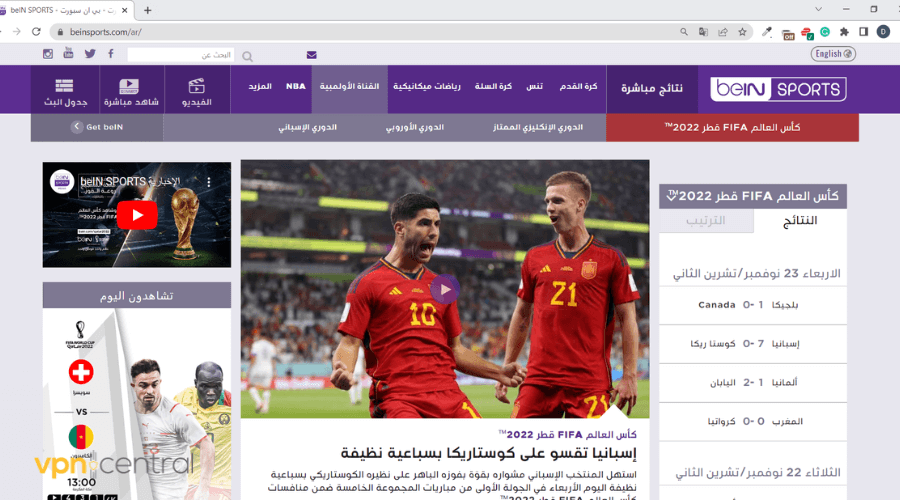Select القناة الأولمبية menu item
Viewport: 900px width, 500px height.
350,87
